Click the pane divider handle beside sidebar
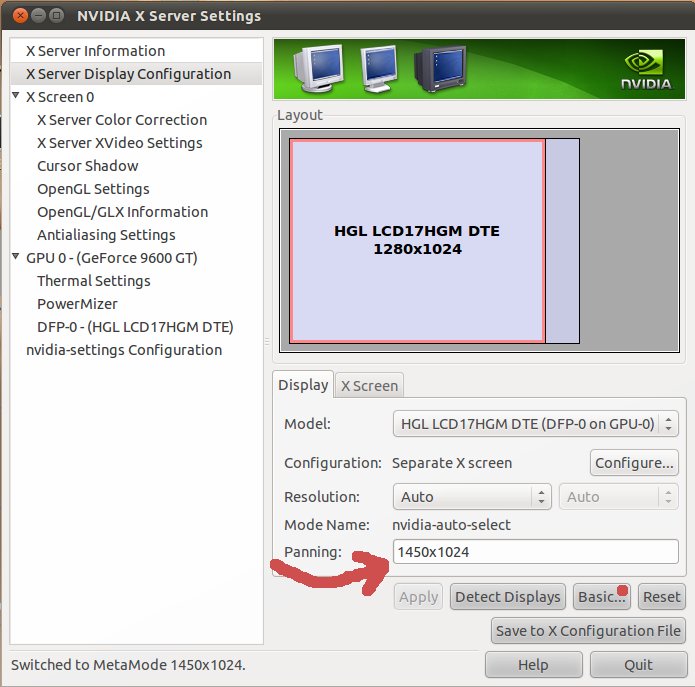Screen dimensions: 695x687 267,342
